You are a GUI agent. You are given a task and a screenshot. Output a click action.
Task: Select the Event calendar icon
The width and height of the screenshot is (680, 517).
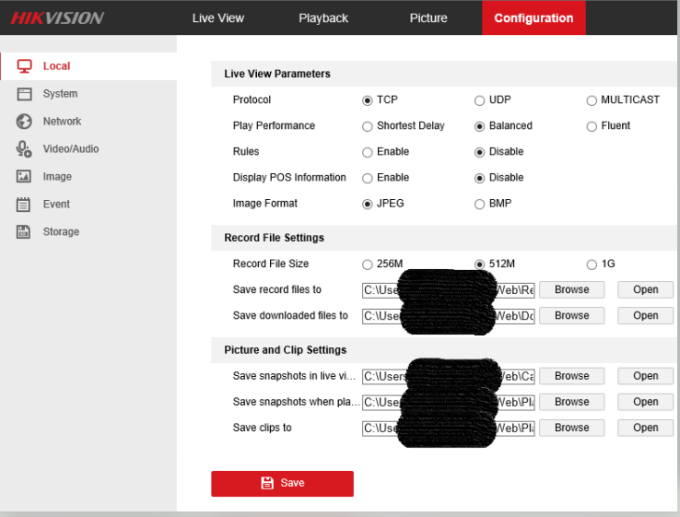pyautogui.click(x=24, y=204)
